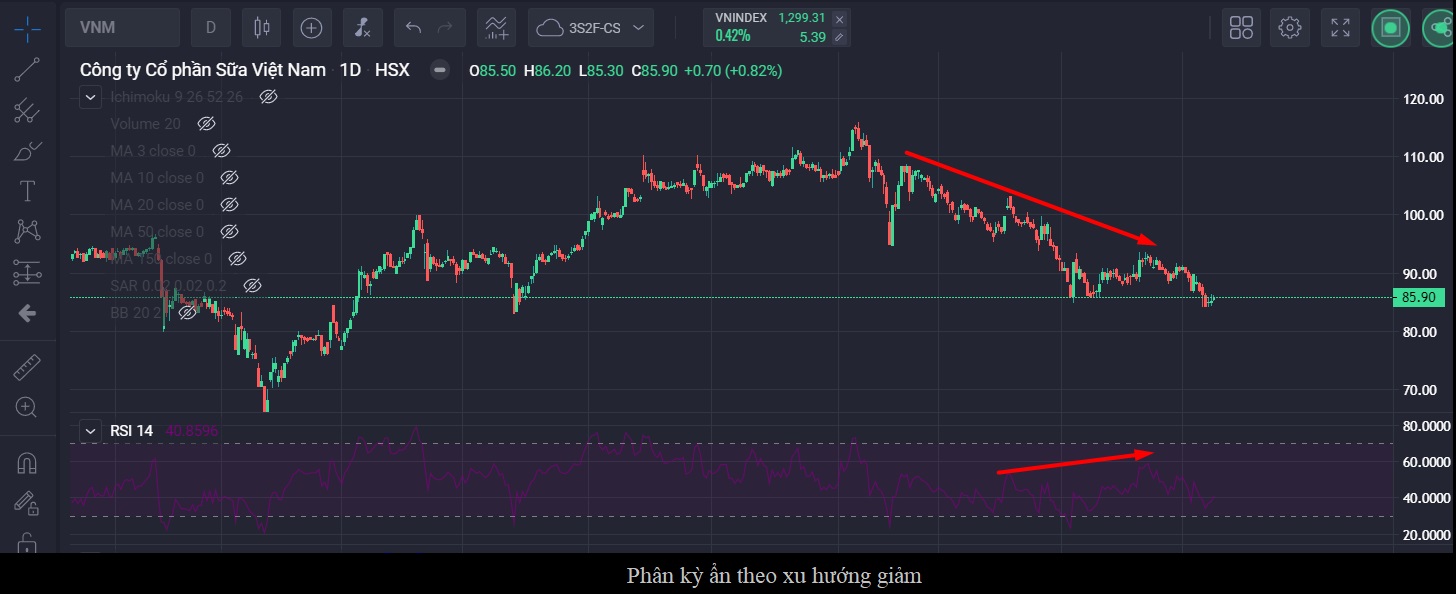The width and height of the screenshot is (1456, 594).
Task: Open the 3S2F-CS layout dropdown
Action: pyautogui.click(x=591, y=28)
